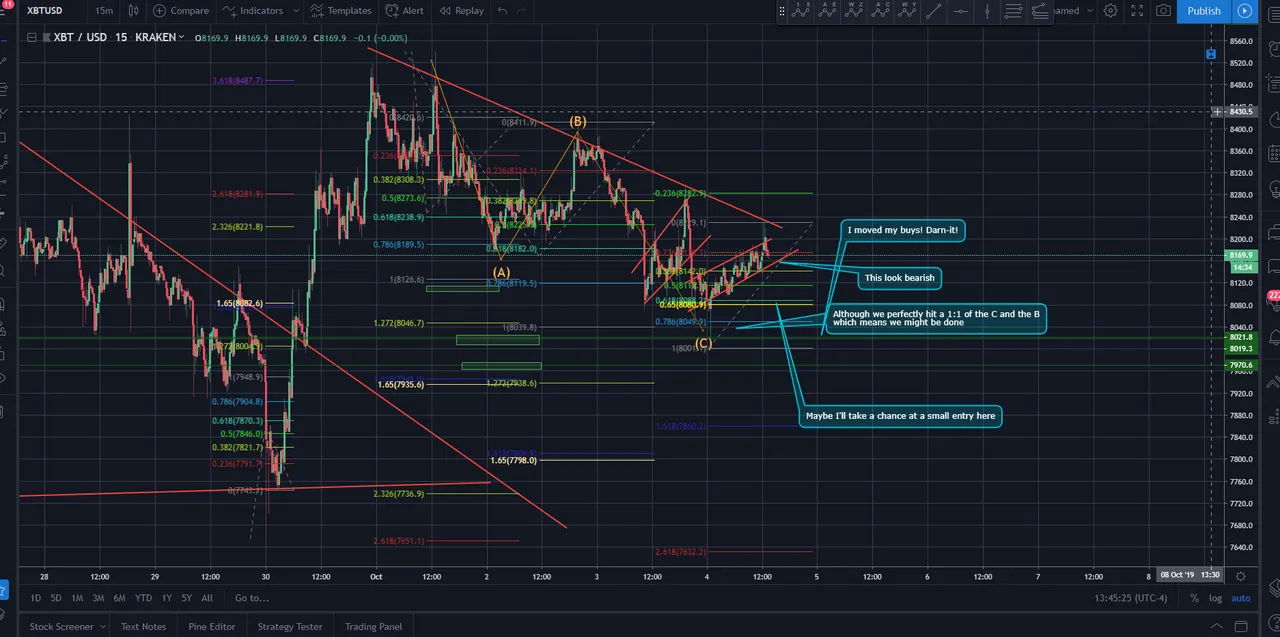Click the Go to... date link
The height and width of the screenshot is (637, 1280).
[252, 598]
